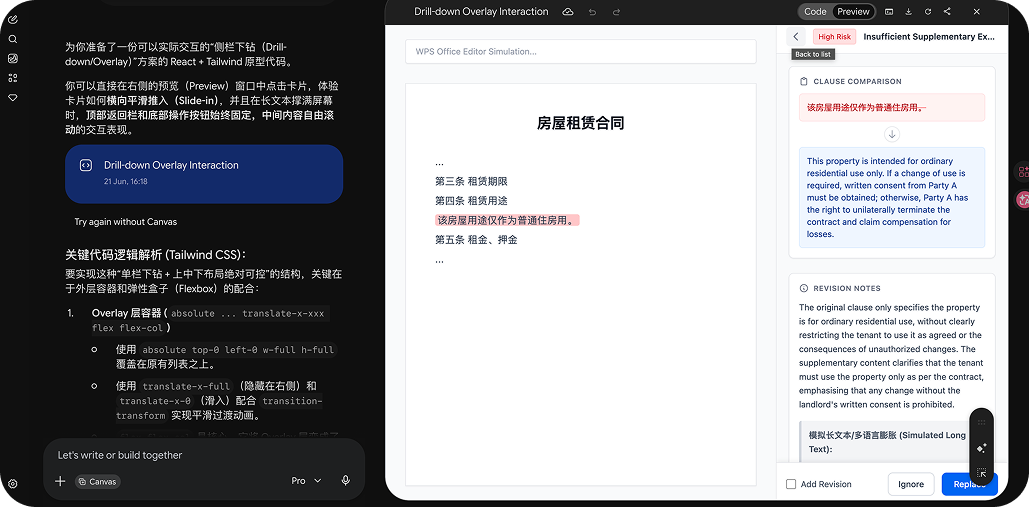The image size is (1030, 507).
Task: Click Try again without Canvas
Action: click(125, 222)
